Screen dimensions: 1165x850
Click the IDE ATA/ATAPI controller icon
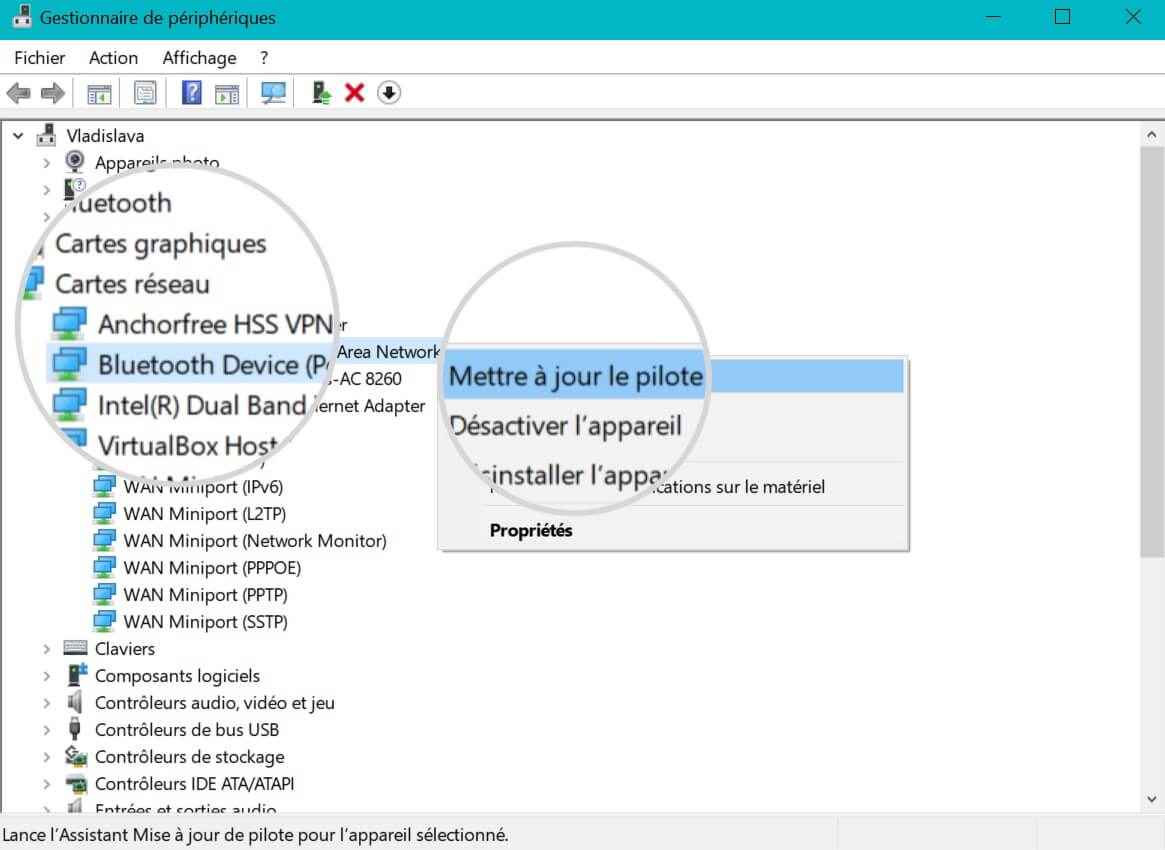[76, 783]
